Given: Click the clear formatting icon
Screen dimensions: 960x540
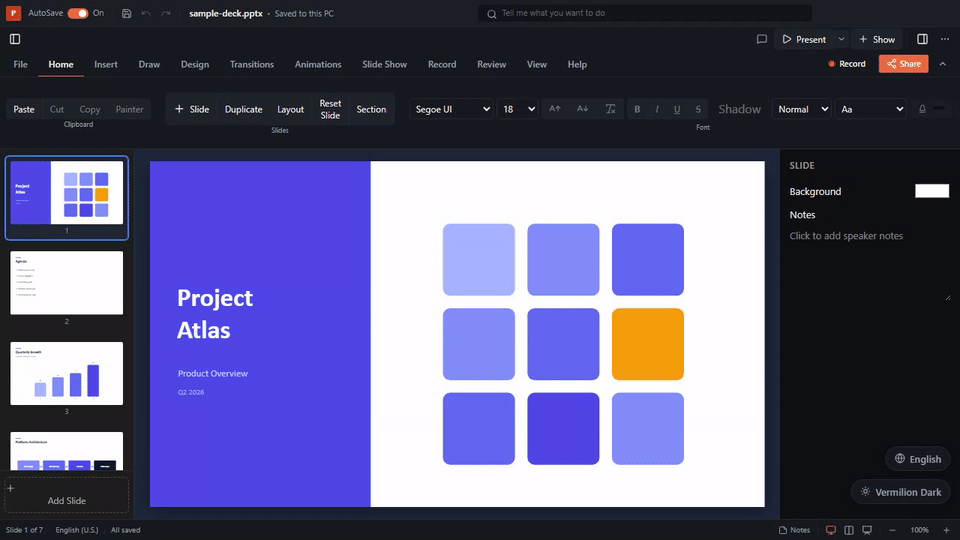Looking at the screenshot, I should tap(610, 109).
